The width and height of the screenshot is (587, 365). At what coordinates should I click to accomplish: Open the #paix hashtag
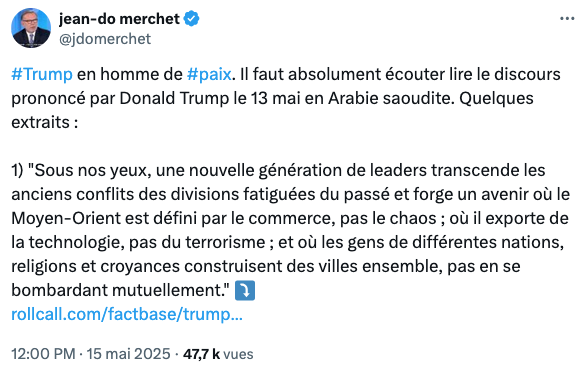(209, 74)
